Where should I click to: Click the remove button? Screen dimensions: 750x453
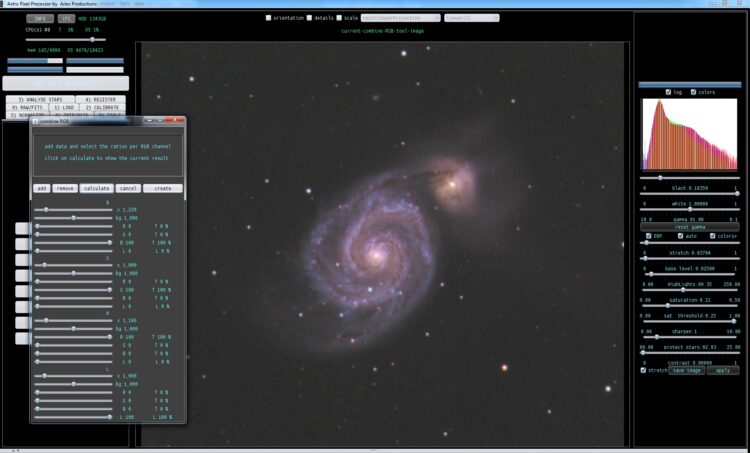click(x=65, y=188)
